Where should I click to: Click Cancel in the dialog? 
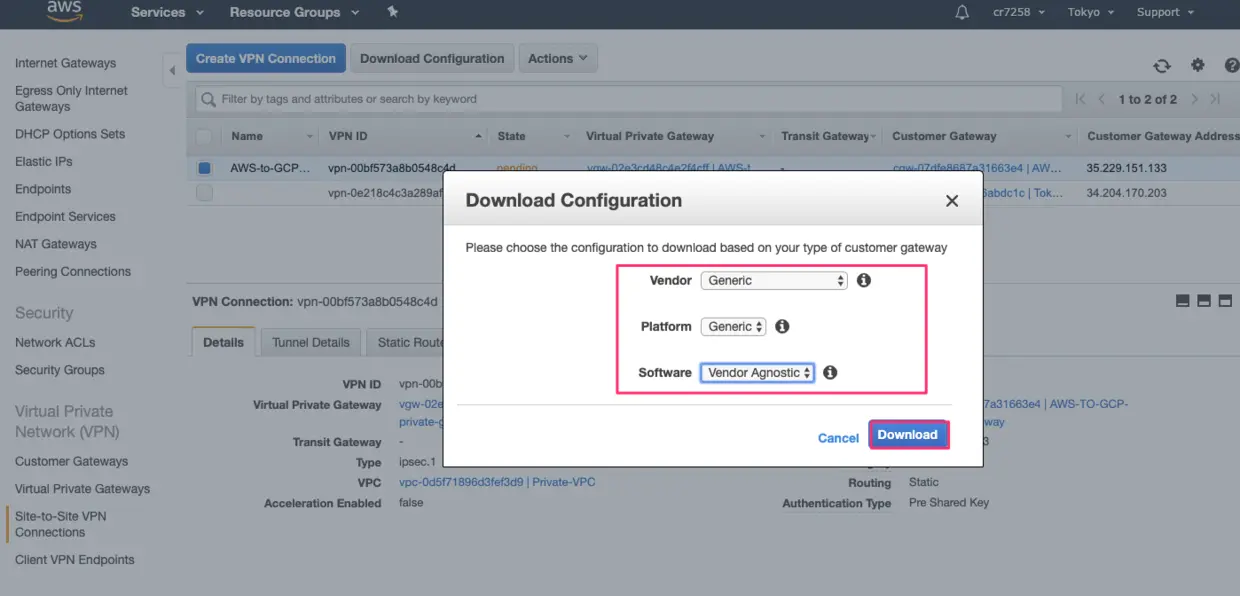pos(838,438)
